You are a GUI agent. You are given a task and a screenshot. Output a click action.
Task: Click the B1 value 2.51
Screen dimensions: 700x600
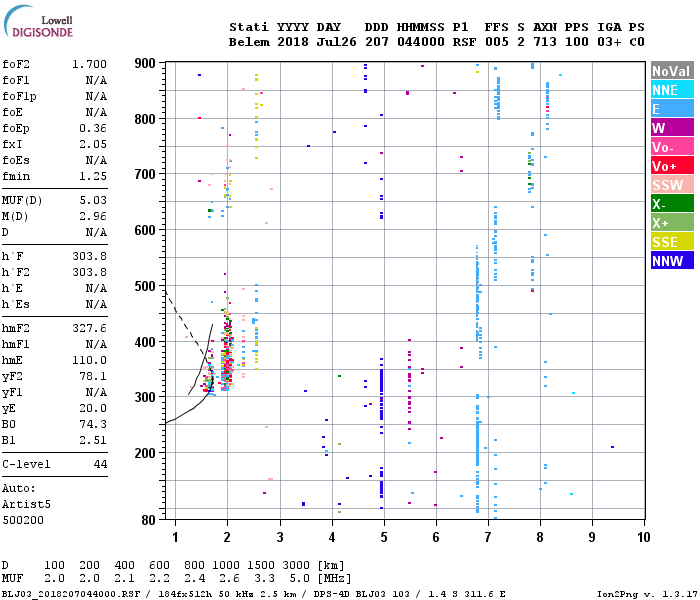pos(93,440)
